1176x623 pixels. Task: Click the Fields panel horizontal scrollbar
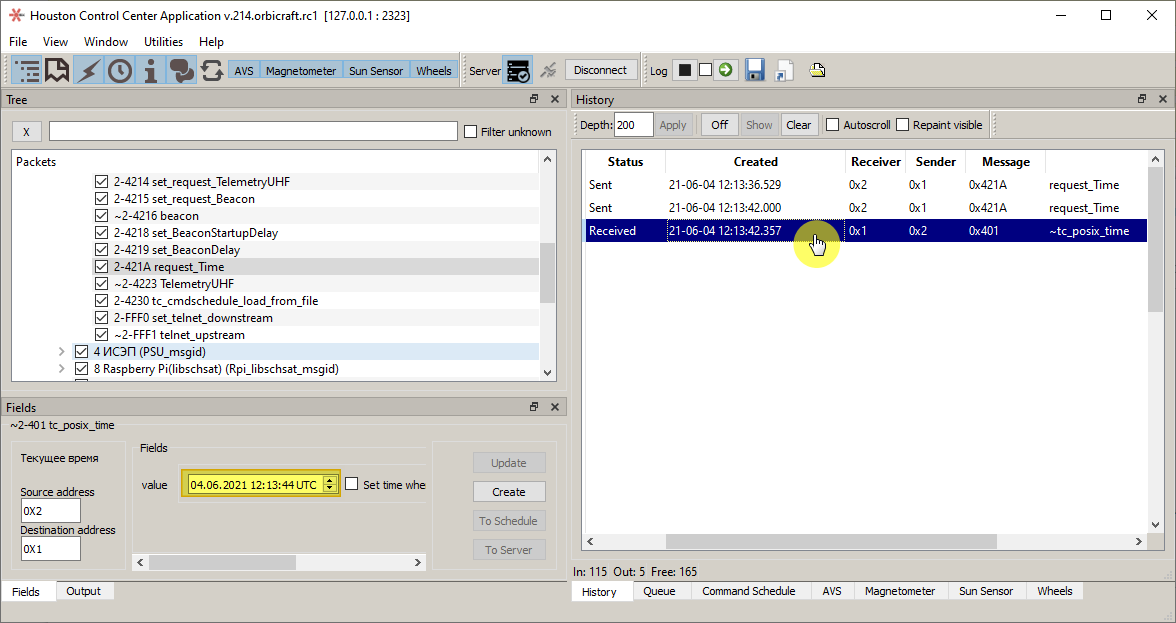(222, 562)
